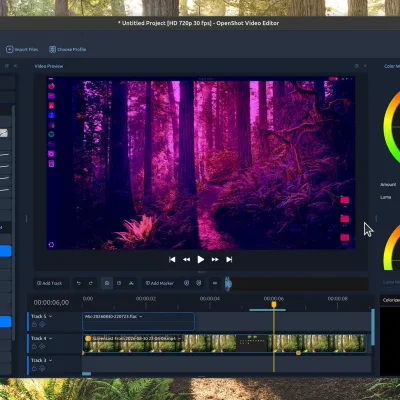
Task: Click the Import Files toolbar button
Action: [22, 49]
